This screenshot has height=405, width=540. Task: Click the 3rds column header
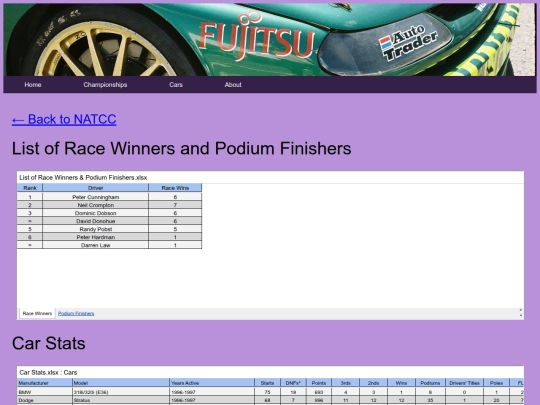[x=345, y=383]
